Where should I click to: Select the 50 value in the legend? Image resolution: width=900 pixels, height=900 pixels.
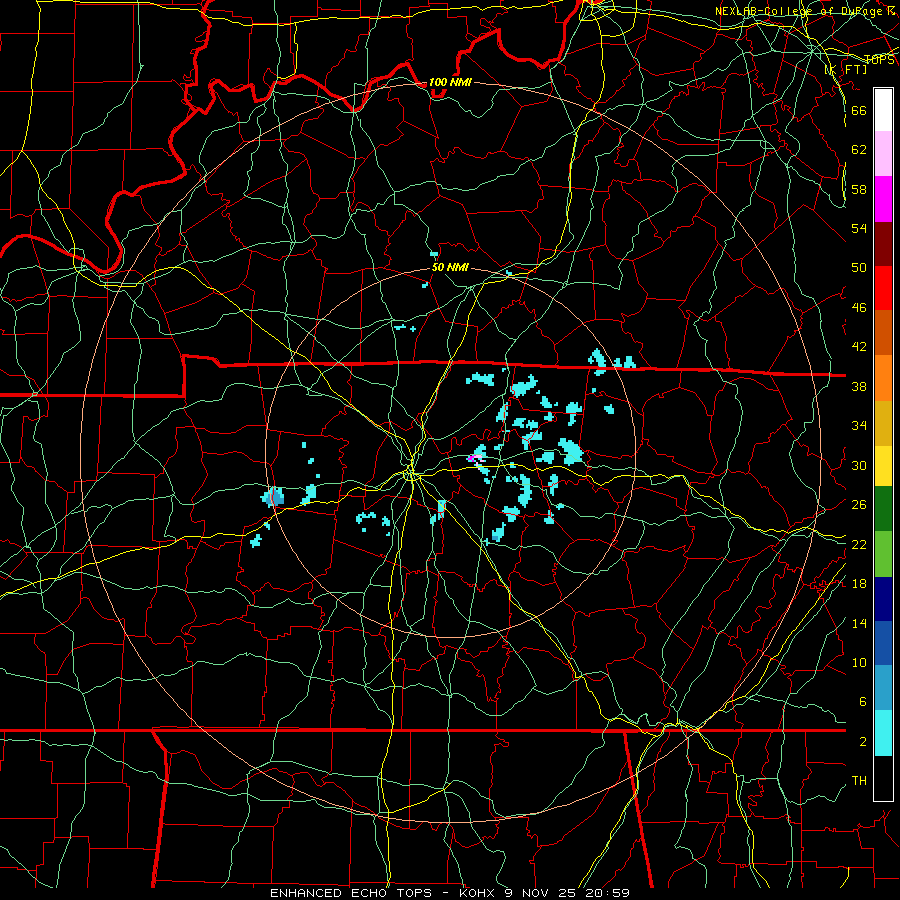point(859,267)
